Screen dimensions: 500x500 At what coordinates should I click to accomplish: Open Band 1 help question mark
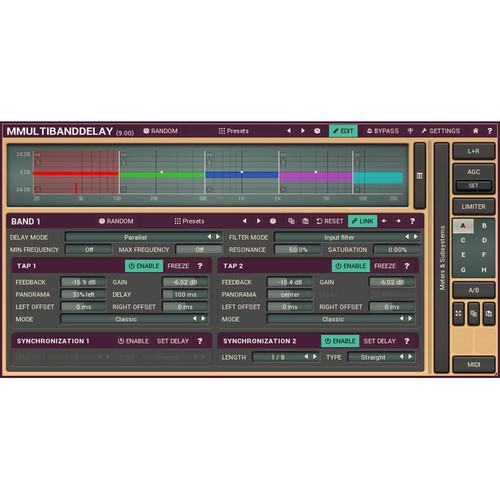[412, 221]
